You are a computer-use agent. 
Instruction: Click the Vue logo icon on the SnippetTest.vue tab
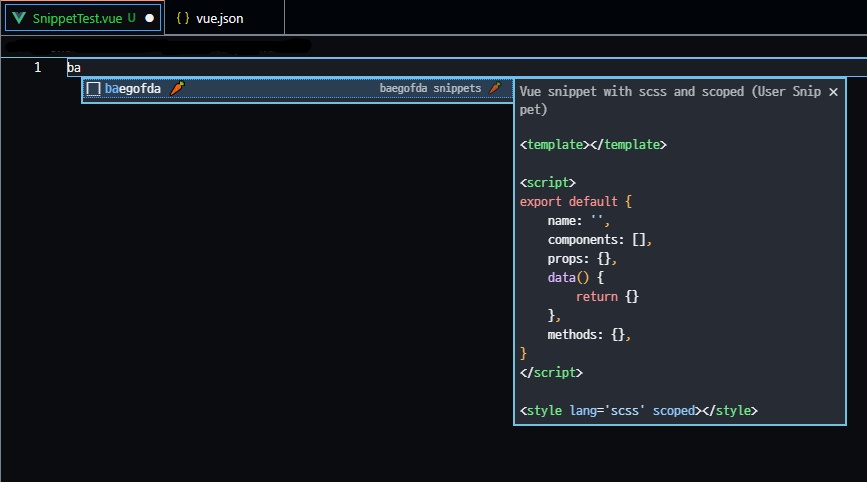coord(19,18)
